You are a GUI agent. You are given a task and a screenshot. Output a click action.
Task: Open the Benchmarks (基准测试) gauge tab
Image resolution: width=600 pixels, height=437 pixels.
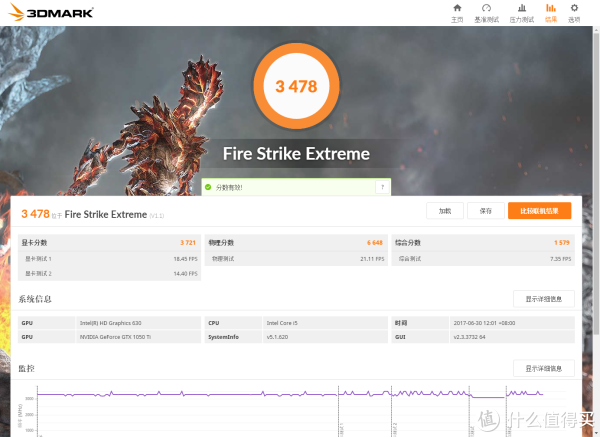[x=486, y=13]
